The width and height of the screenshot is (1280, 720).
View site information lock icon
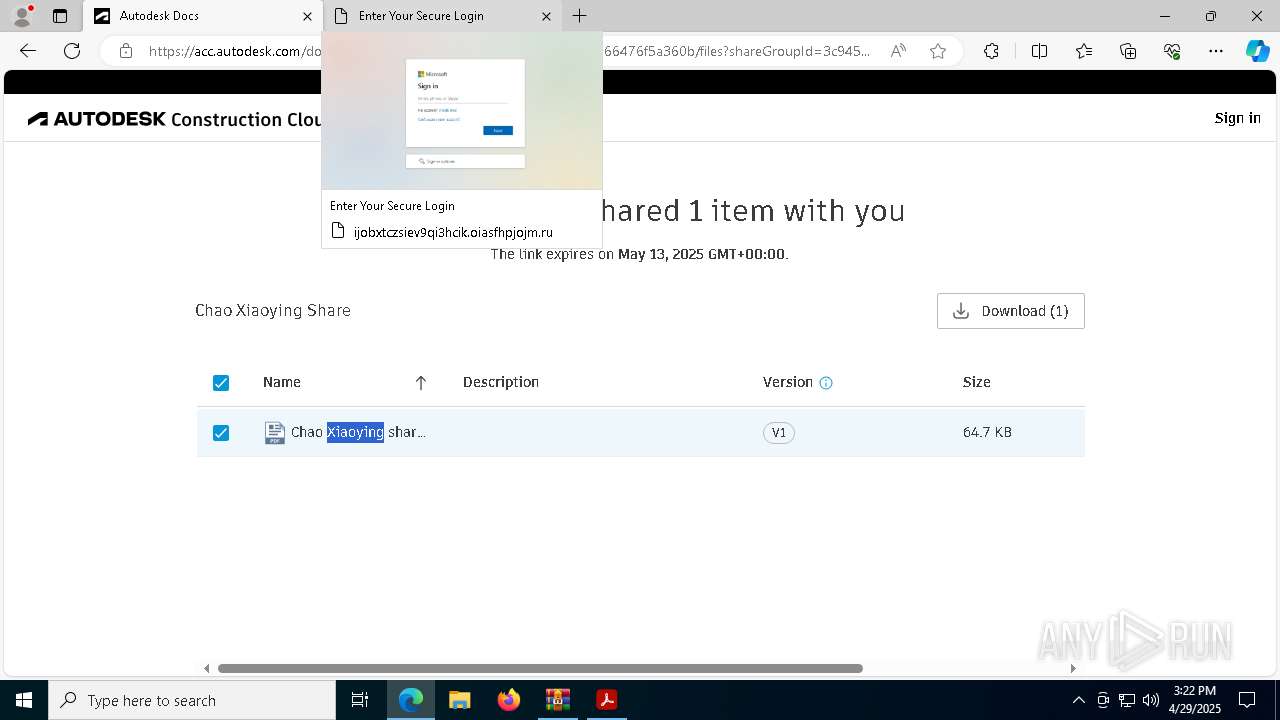pos(126,51)
